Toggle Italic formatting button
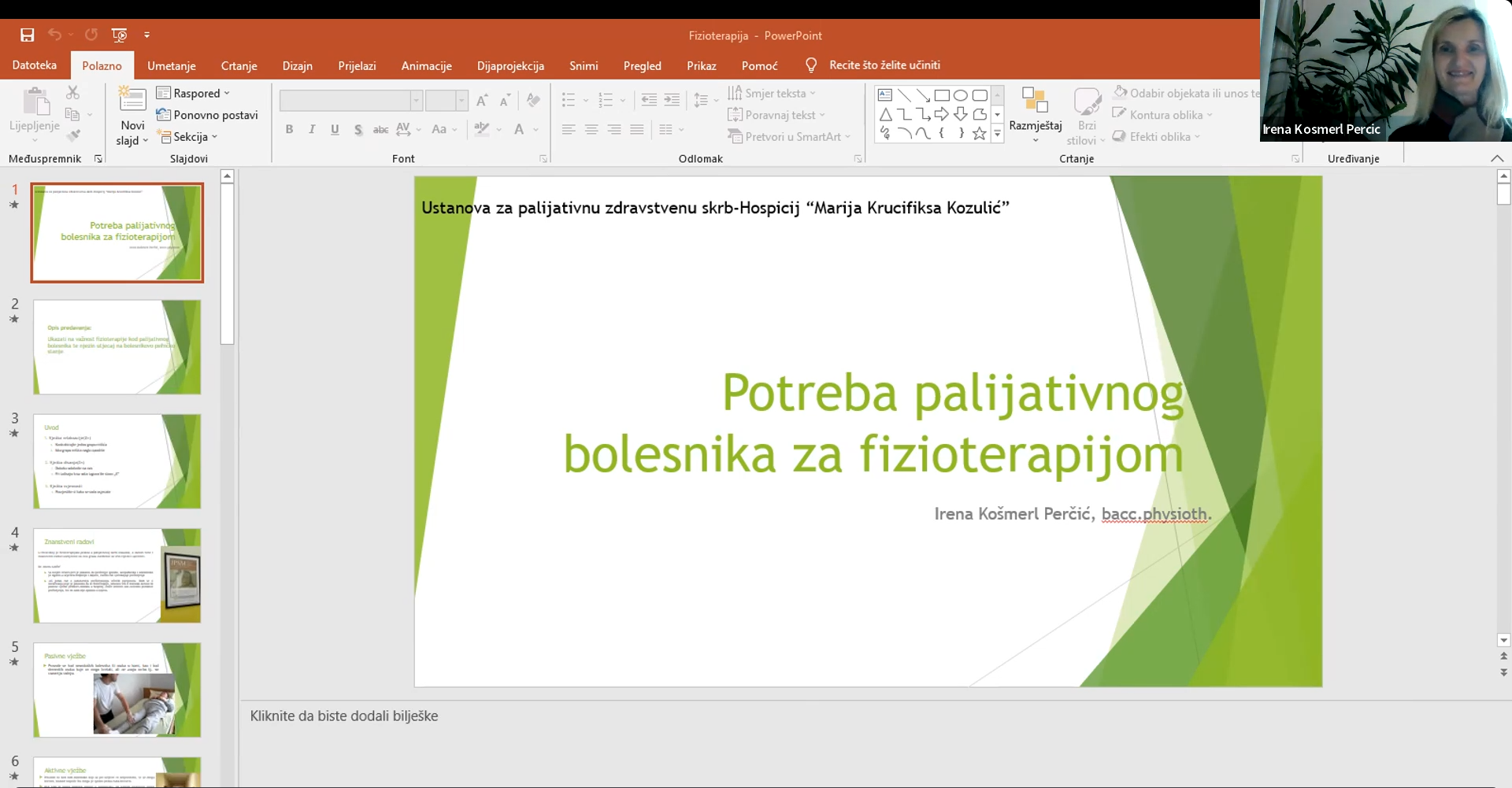This screenshot has width=1512, height=788. [x=312, y=130]
